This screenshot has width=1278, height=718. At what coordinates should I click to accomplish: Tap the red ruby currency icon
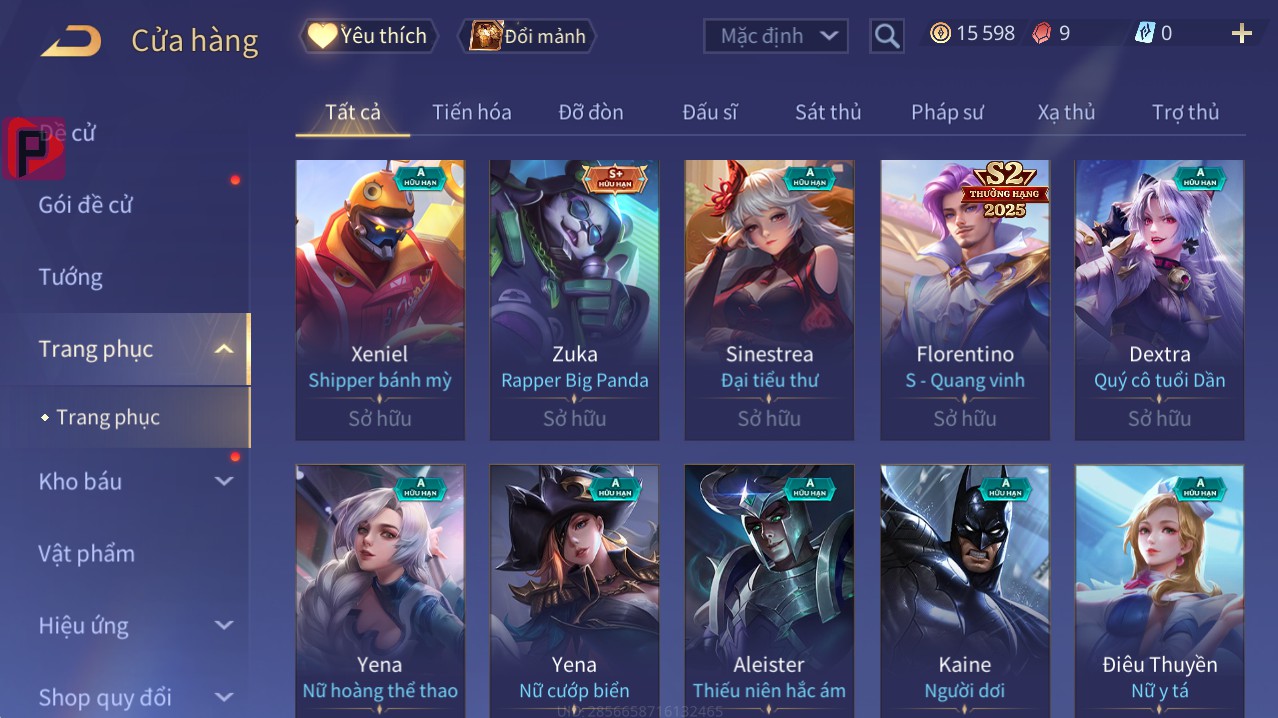1042,34
